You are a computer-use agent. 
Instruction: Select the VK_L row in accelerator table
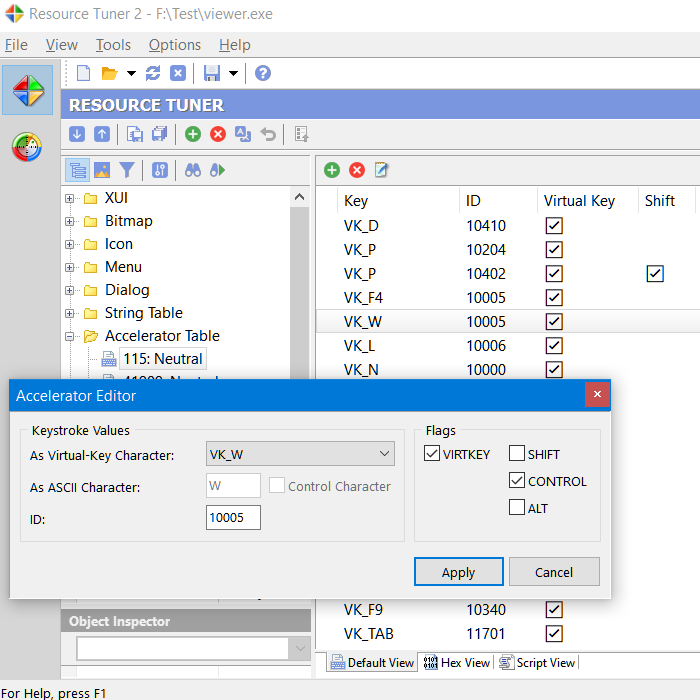click(x=508, y=346)
